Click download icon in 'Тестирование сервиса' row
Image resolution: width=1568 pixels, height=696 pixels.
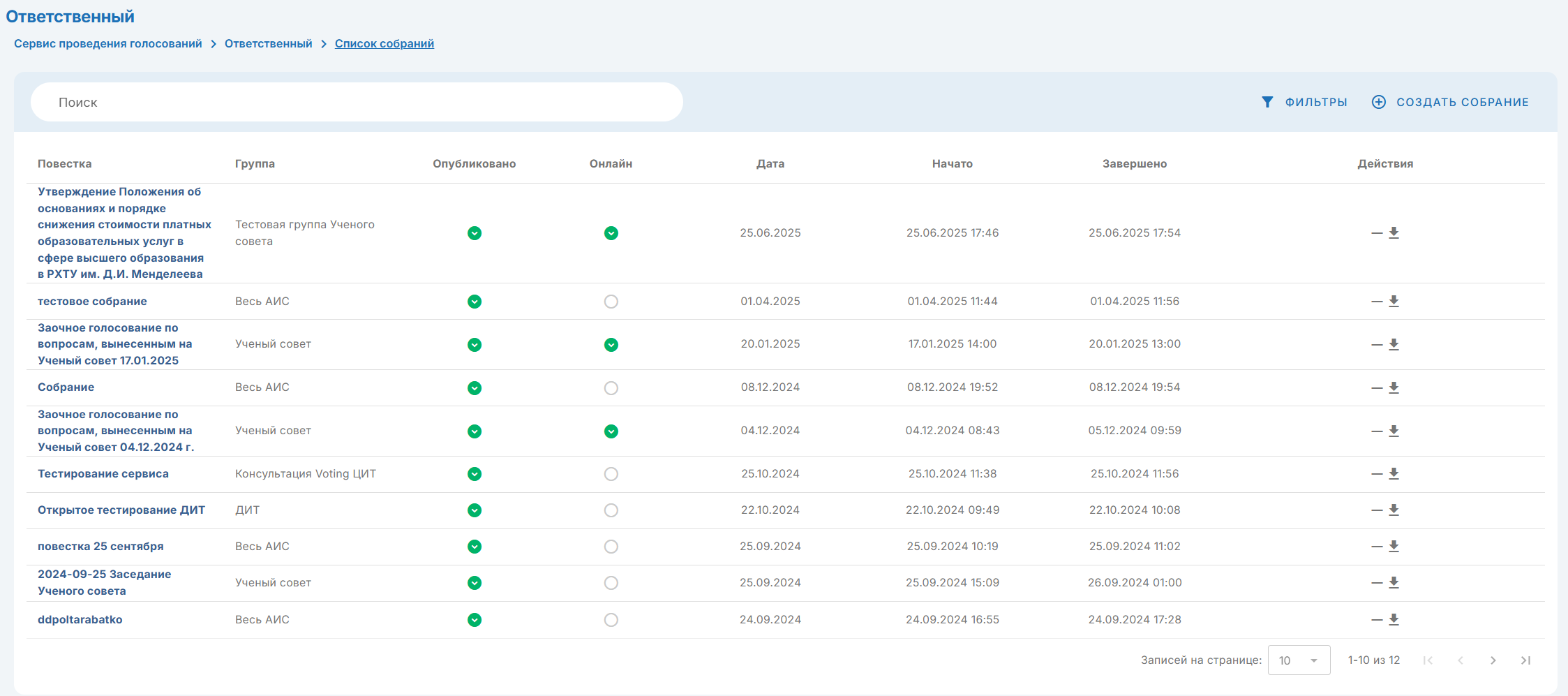[1394, 474]
